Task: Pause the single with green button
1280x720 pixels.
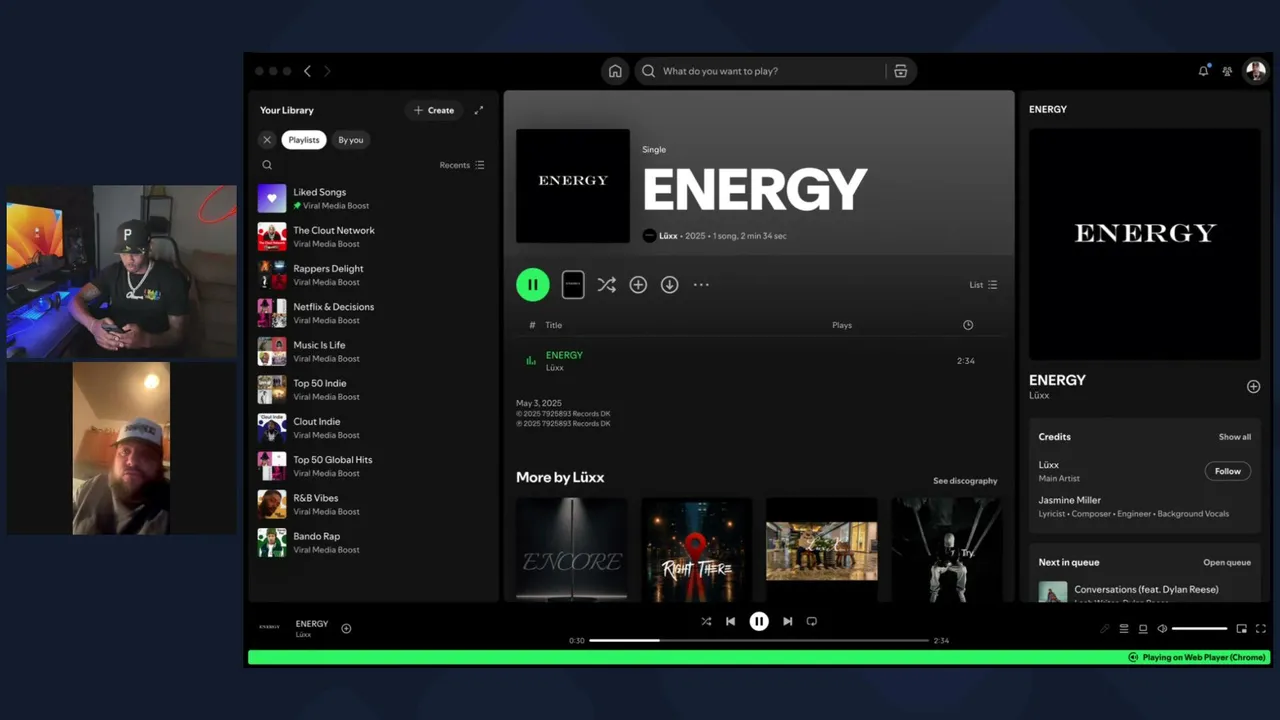Action: [533, 285]
